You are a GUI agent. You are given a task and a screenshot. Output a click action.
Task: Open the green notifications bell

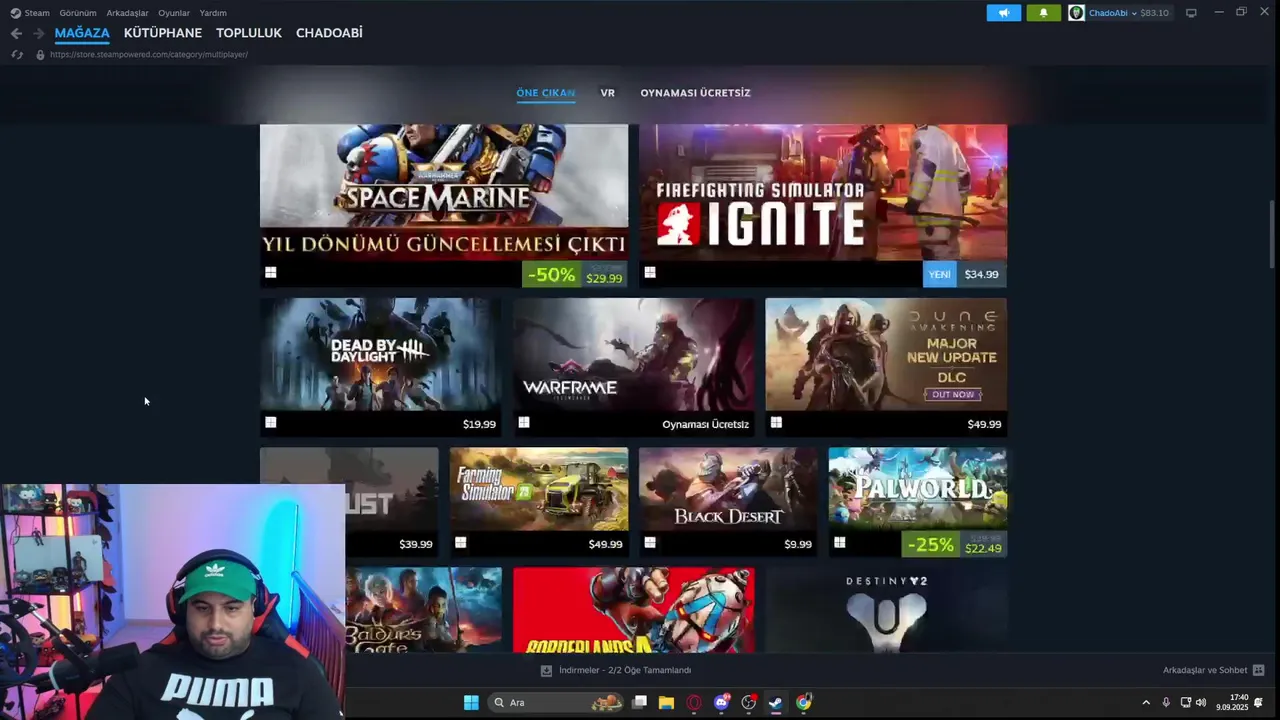(x=1044, y=13)
